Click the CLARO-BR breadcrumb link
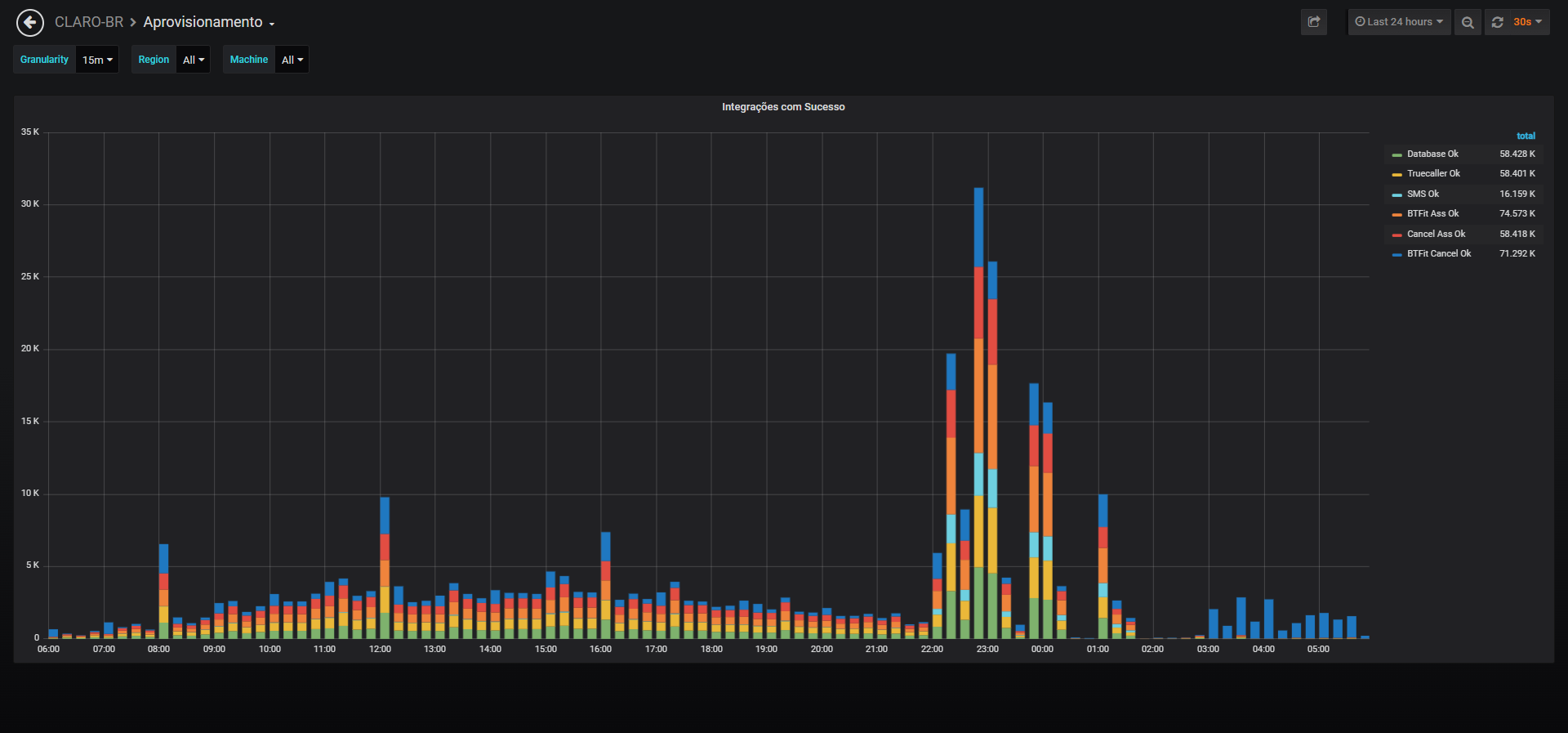1568x733 pixels. tap(89, 22)
